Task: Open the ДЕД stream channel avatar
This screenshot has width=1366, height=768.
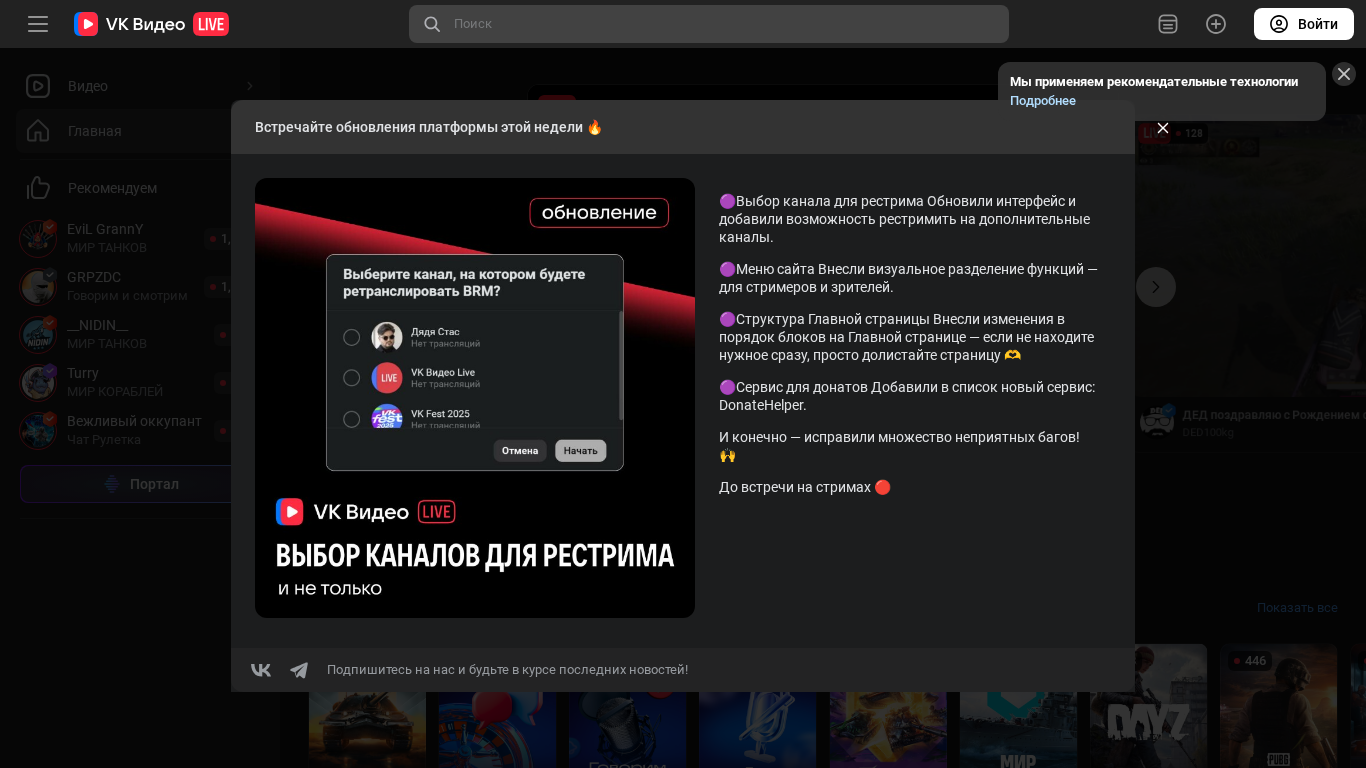Action: [x=1157, y=421]
